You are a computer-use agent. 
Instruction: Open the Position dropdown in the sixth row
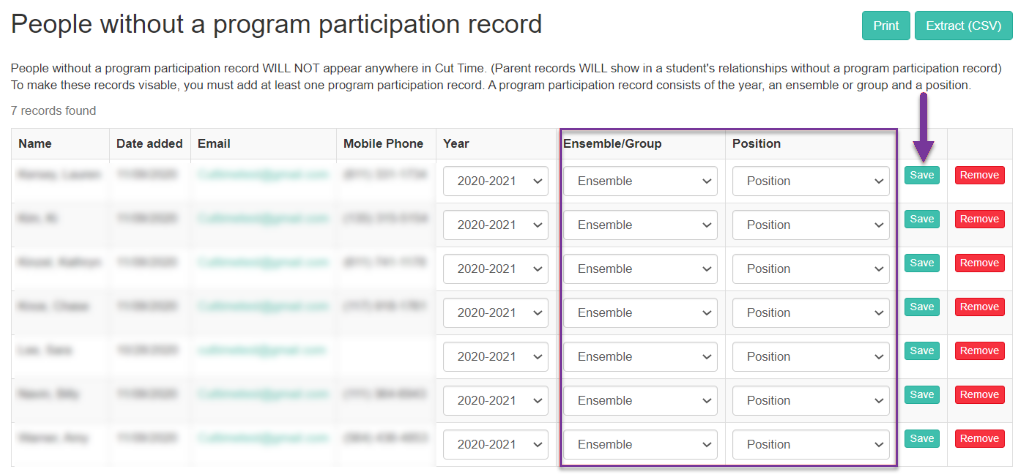[x=810, y=401]
